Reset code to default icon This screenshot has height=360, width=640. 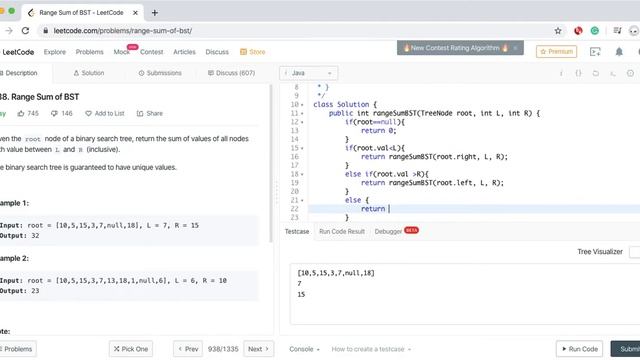(x=596, y=73)
